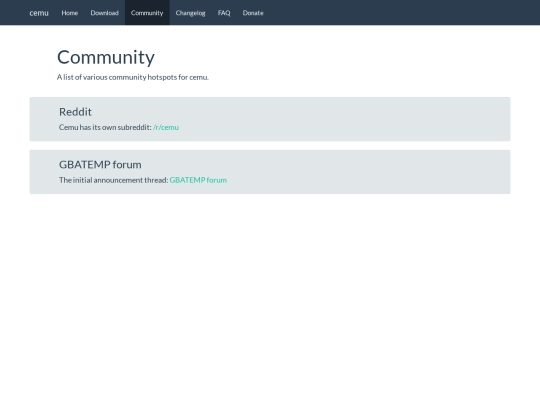The image size is (540, 405).
Task: Click the 'A list of various community hotspots' text
Action: (x=133, y=77)
